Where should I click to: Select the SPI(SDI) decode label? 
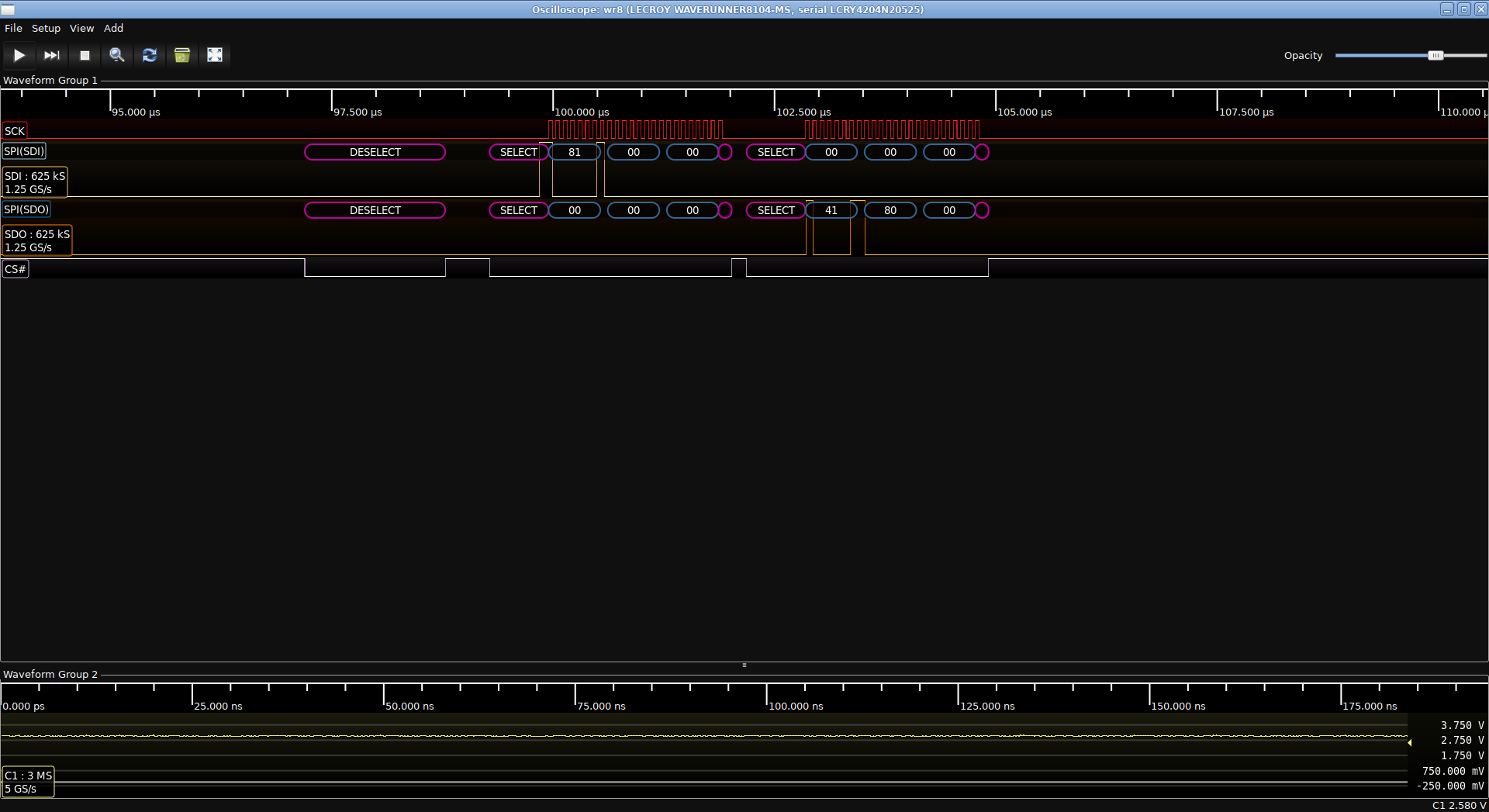click(x=24, y=151)
